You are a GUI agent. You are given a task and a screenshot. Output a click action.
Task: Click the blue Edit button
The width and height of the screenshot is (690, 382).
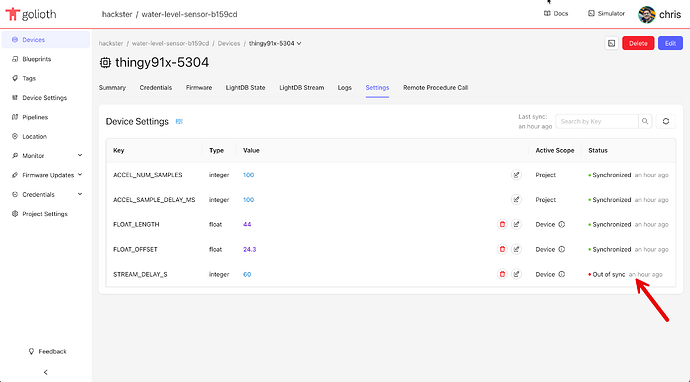point(670,43)
